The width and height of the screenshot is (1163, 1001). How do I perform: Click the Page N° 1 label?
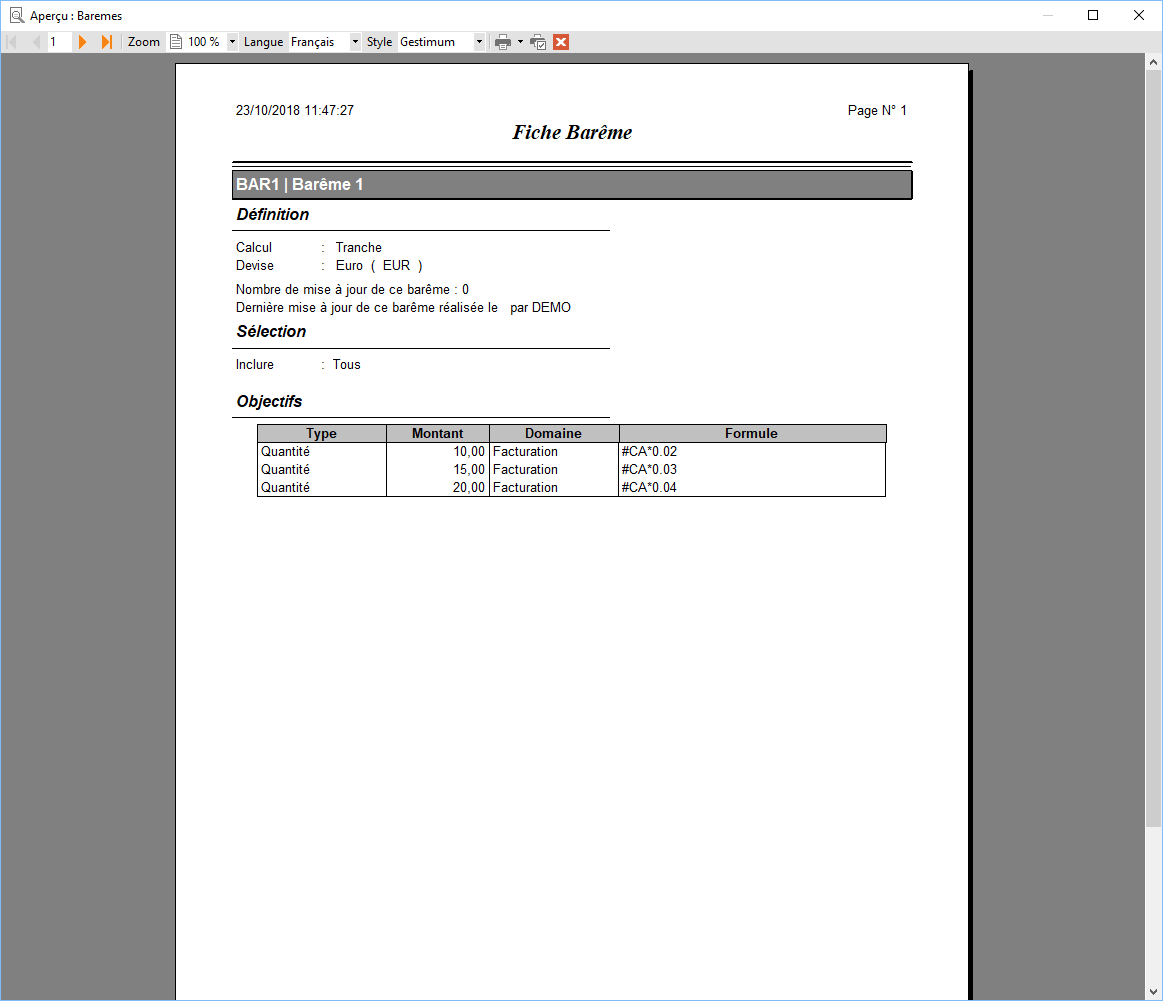pos(877,110)
